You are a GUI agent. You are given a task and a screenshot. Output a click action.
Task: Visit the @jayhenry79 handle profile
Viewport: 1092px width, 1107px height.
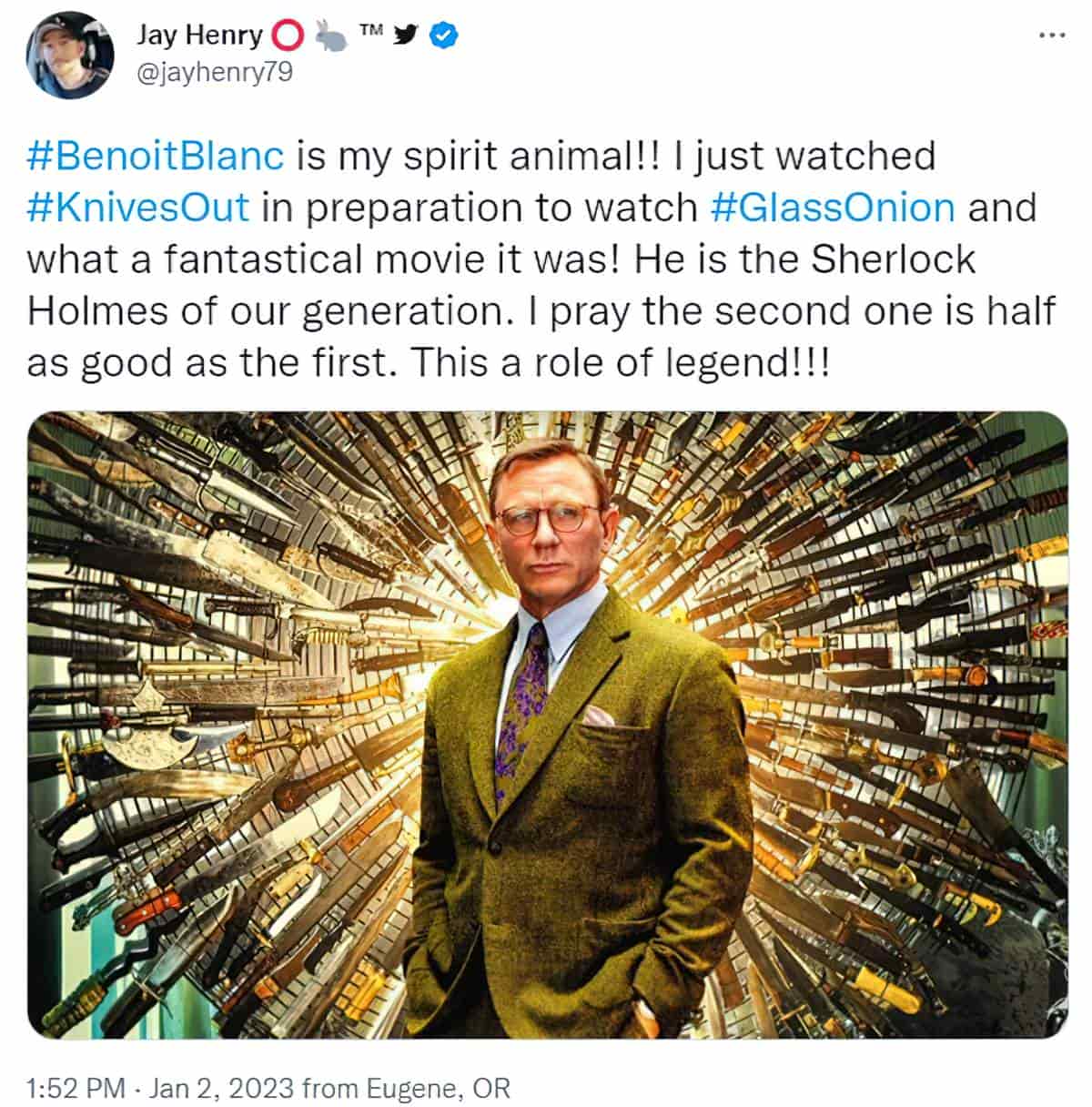tap(215, 74)
